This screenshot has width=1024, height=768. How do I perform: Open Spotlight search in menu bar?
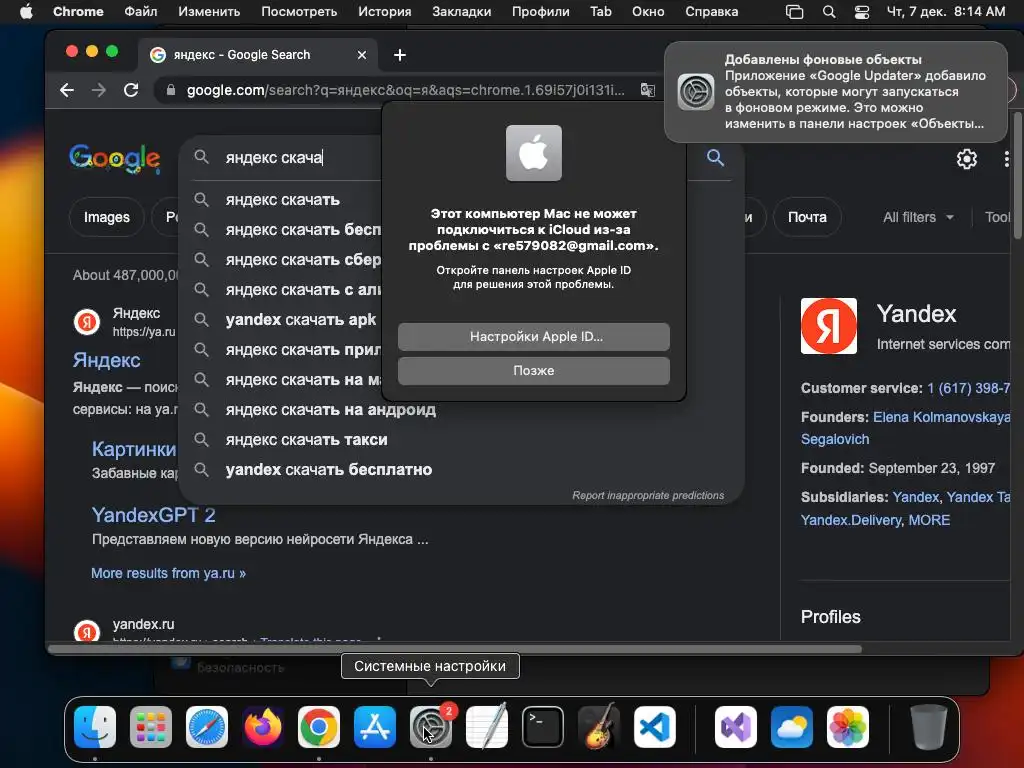pyautogui.click(x=829, y=11)
